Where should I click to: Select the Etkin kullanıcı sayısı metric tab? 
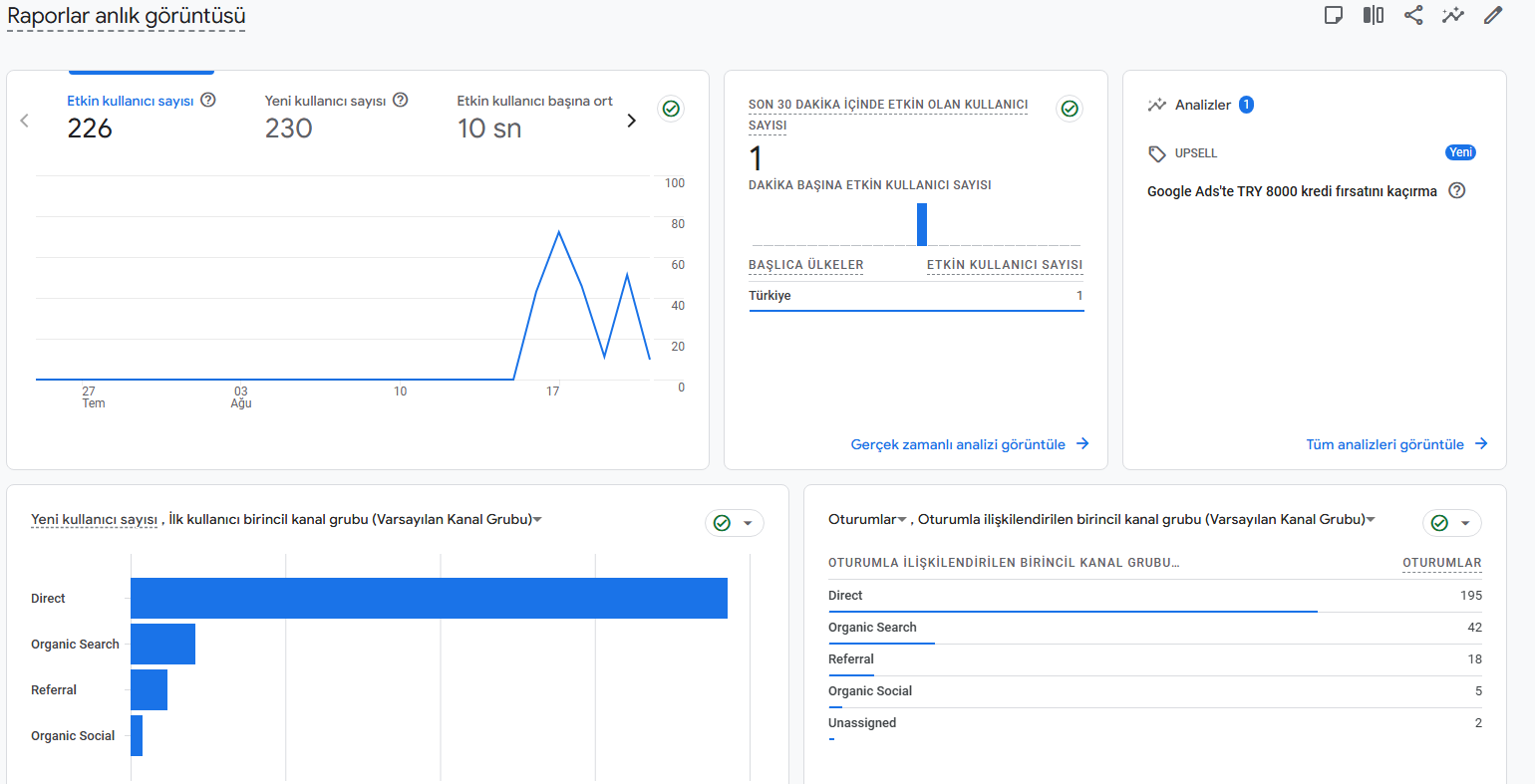click(141, 115)
